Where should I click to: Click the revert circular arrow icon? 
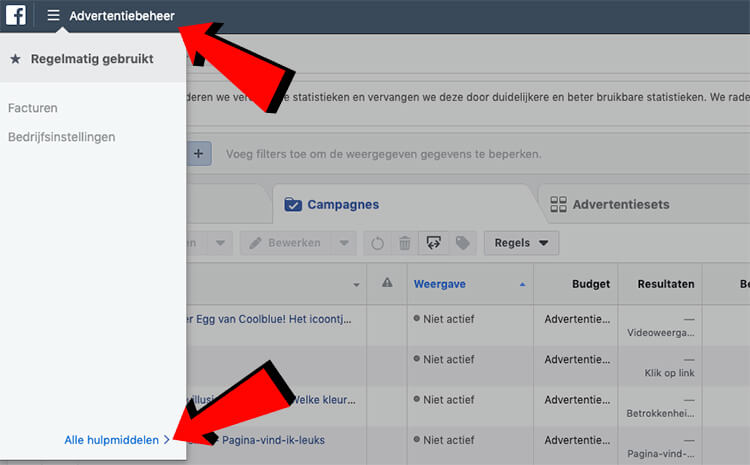(377, 243)
